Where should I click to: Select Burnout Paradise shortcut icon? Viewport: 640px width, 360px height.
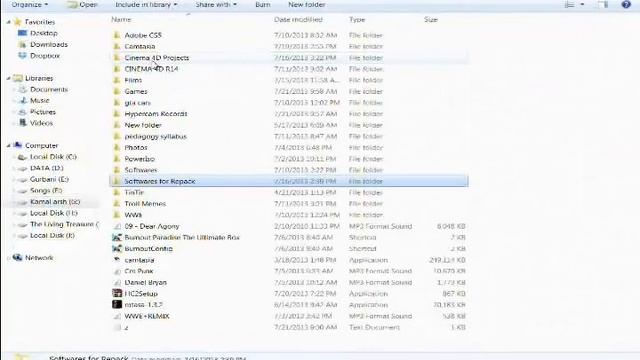coord(117,237)
